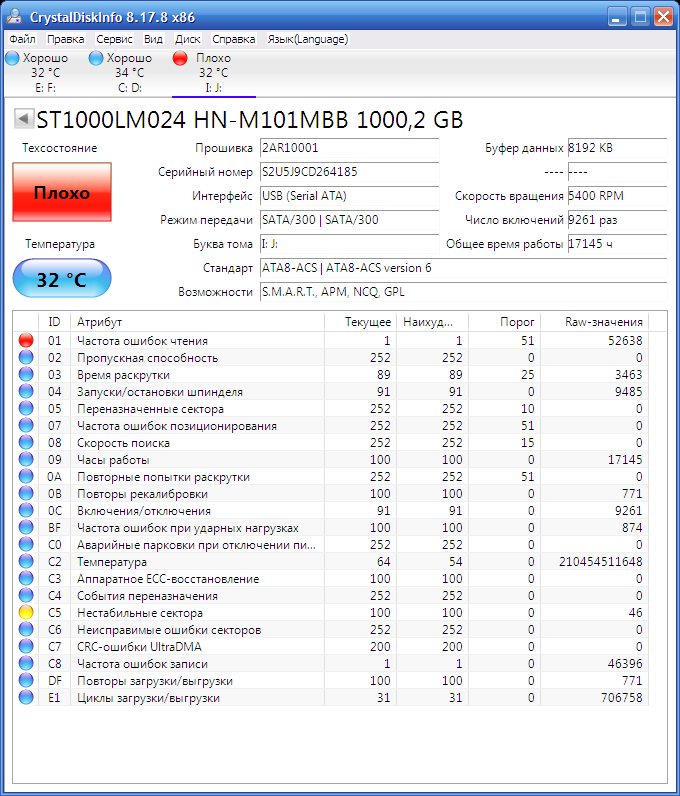Click the Атрибут column header

click(198, 322)
